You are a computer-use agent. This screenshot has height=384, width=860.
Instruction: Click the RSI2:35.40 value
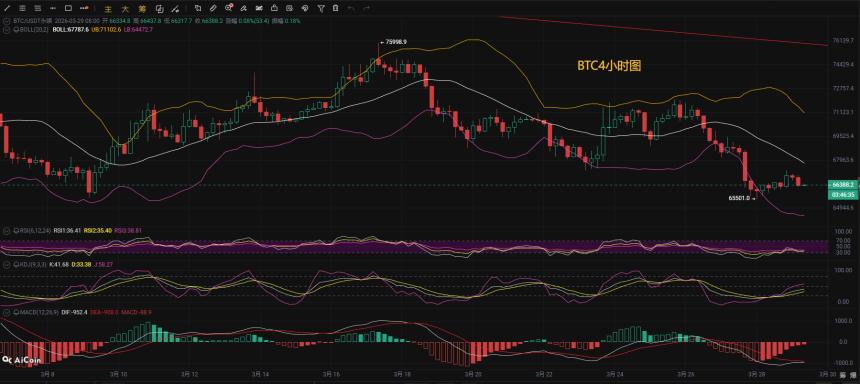click(x=98, y=231)
